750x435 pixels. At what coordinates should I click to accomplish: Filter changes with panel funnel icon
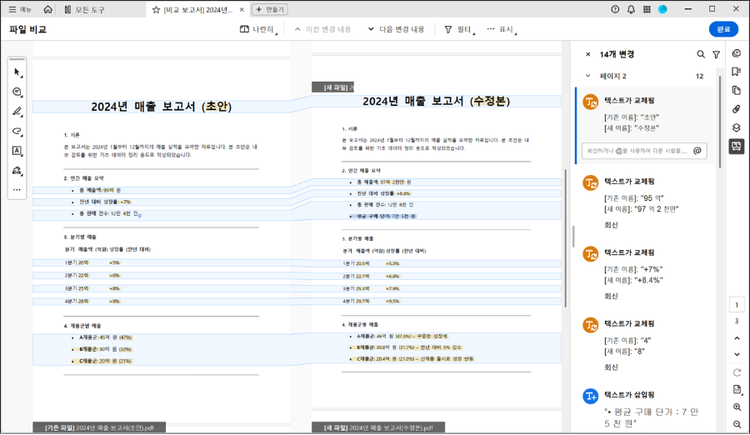pyautogui.click(x=716, y=55)
